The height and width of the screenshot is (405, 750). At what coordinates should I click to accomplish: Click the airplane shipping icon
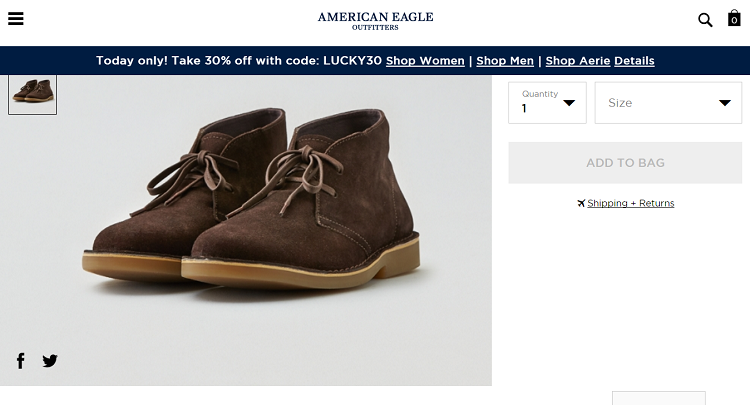(x=581, y=203)
